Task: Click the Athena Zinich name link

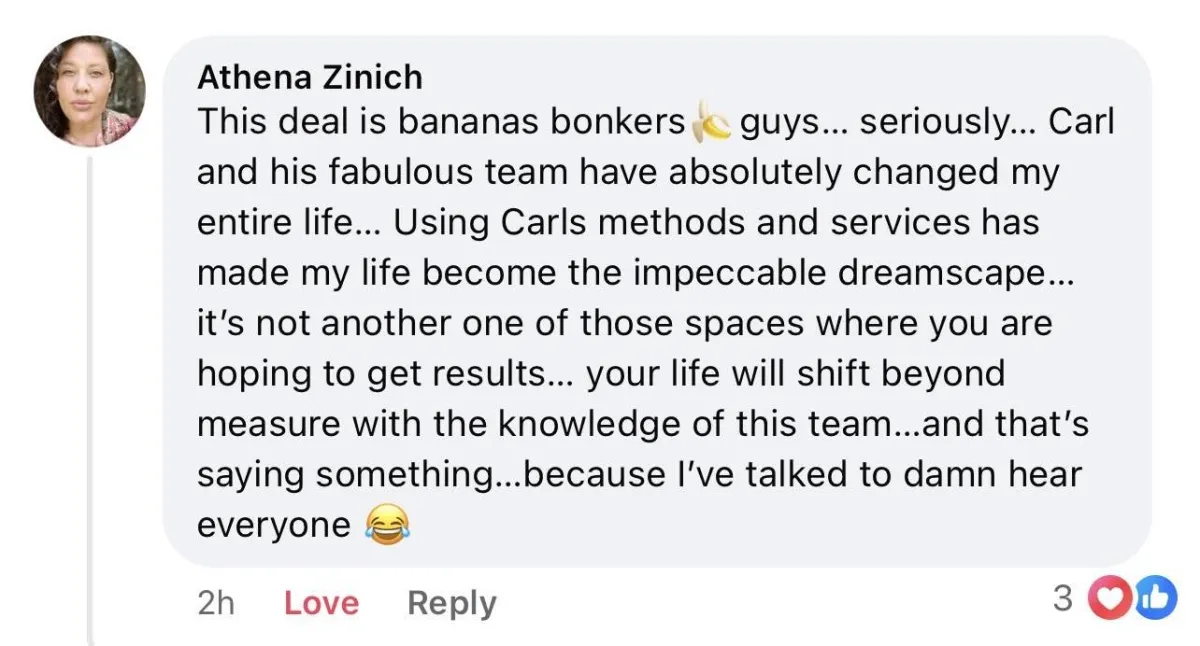Action: click(309, 77)
